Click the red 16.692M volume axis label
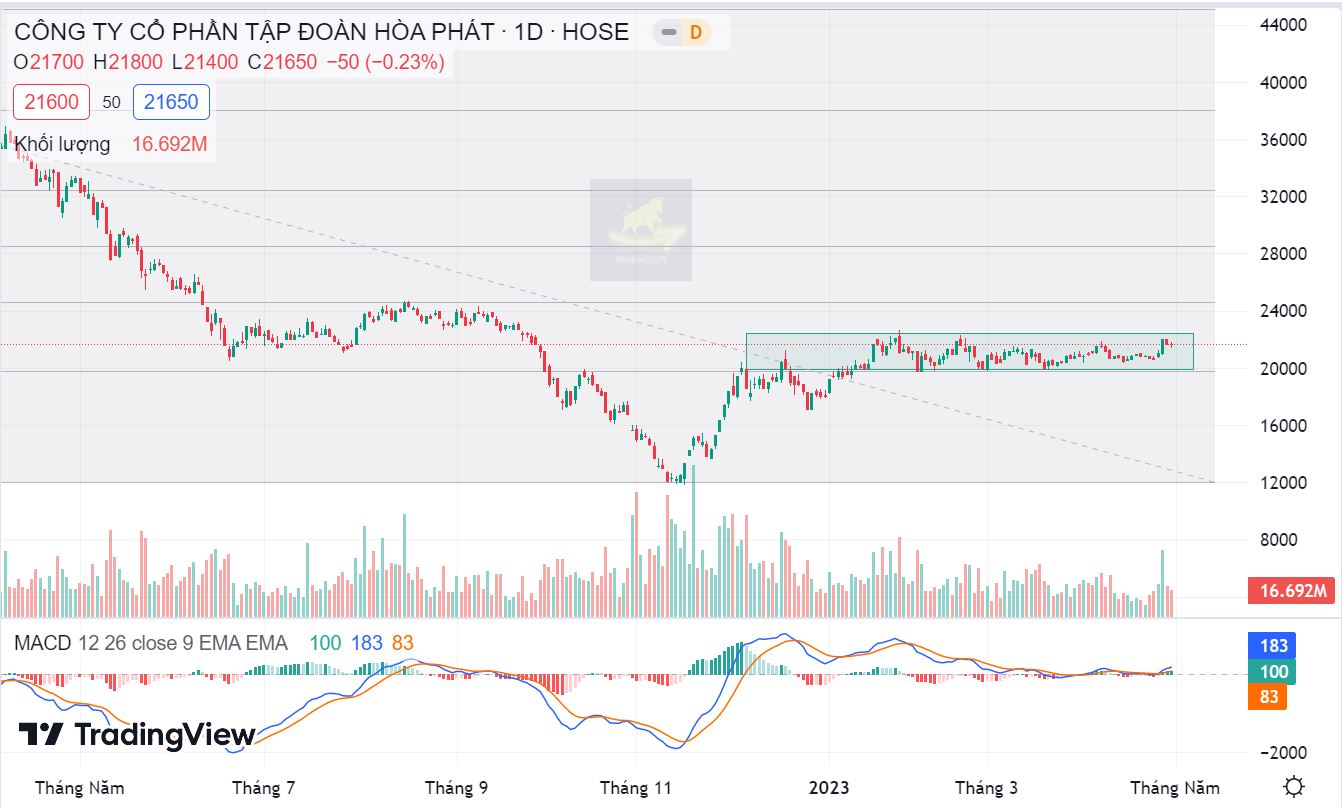1342x807 pixels. [x=1292, y=591]
